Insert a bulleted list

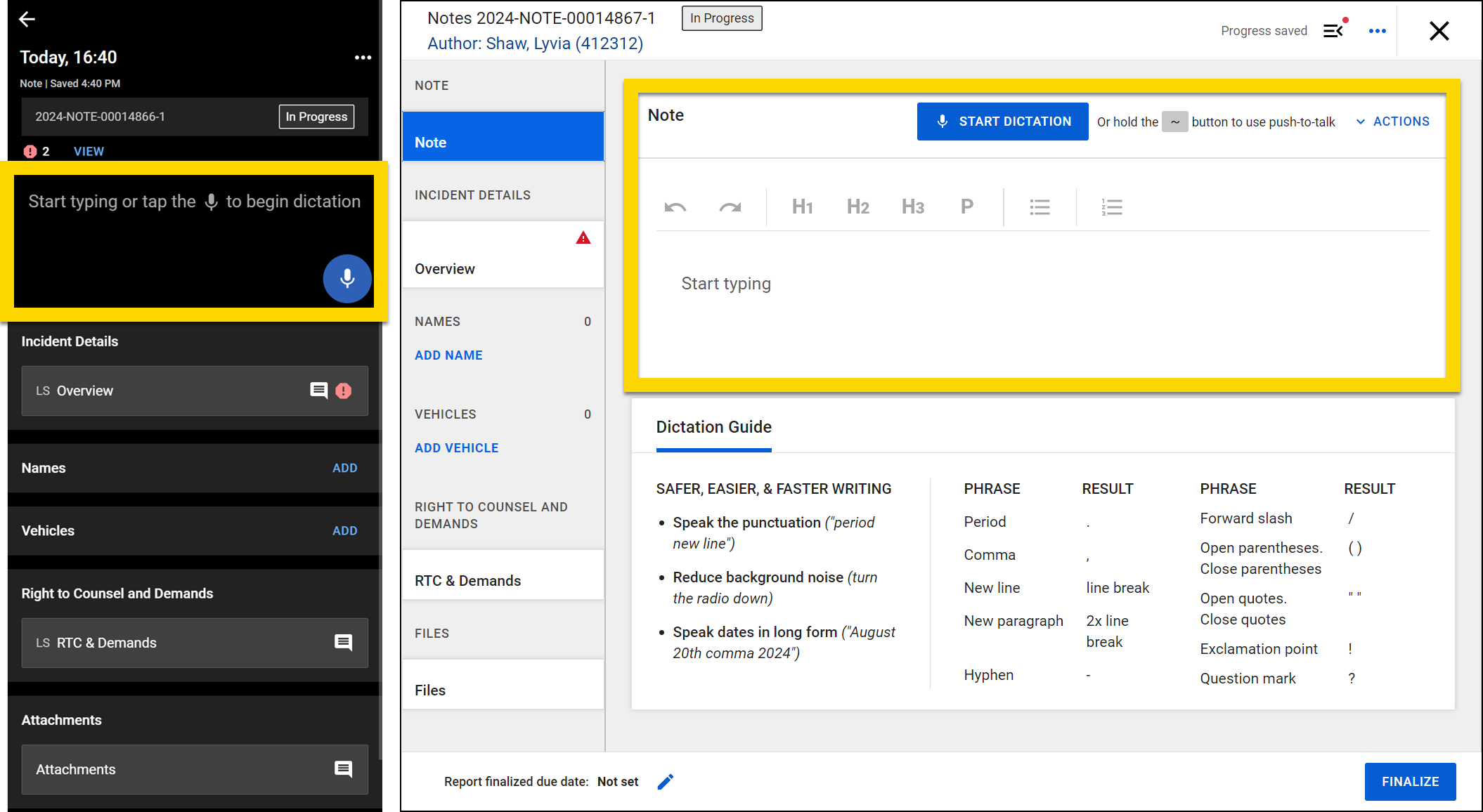(1040, 207)
